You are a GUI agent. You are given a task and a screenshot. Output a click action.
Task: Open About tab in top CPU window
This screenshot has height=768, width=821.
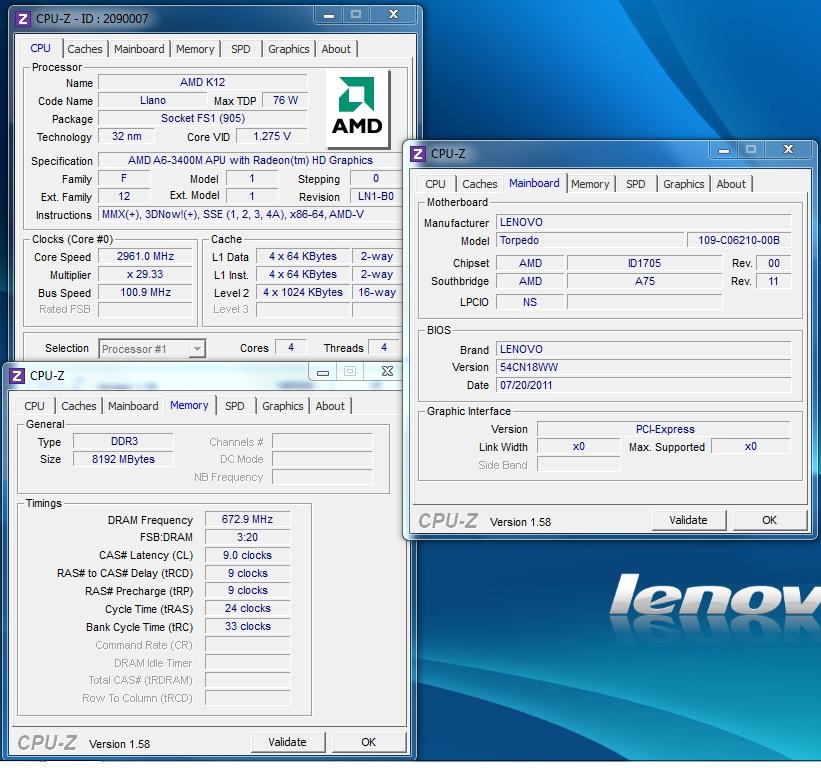[x=336, y=49]
